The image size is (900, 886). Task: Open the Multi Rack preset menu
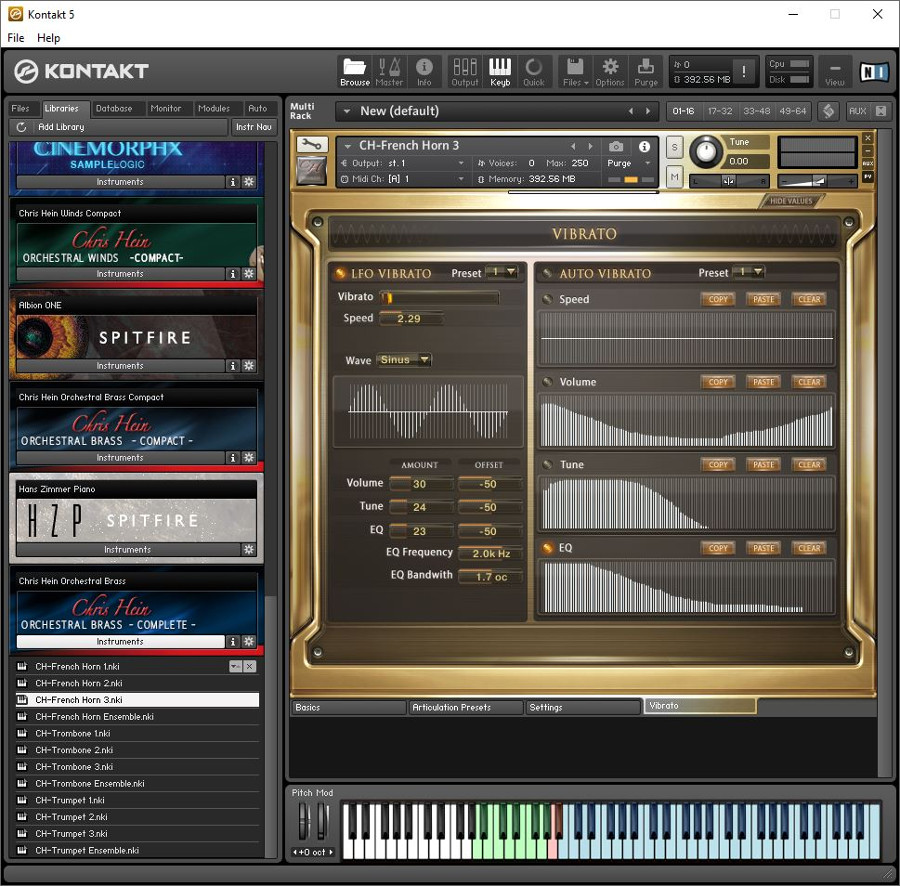click(x=347, y=111)
